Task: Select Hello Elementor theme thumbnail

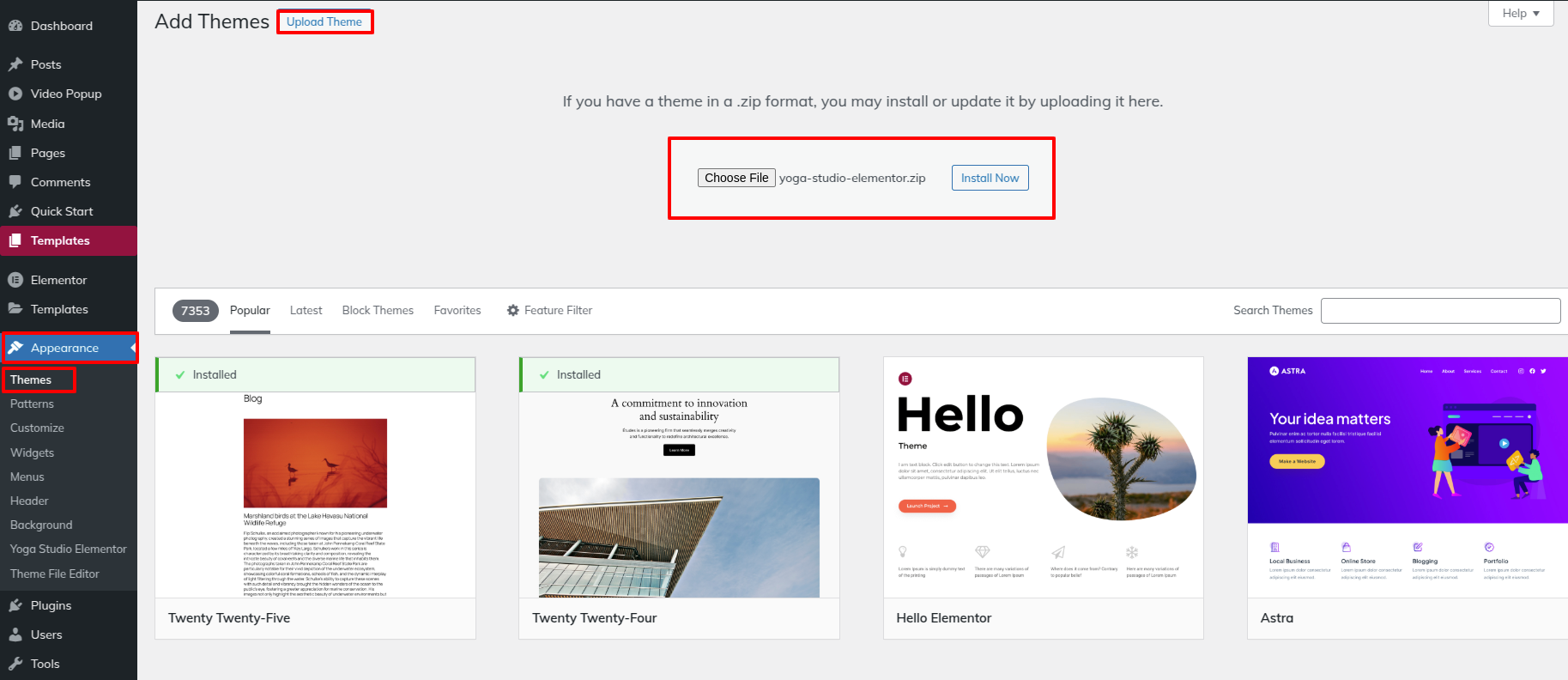Action: coord(1044,477)
